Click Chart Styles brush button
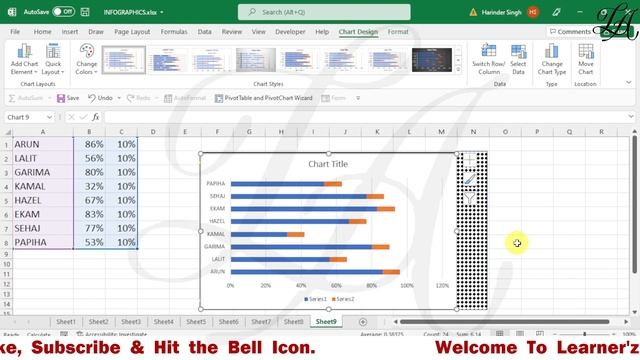The image size is (640, 360). point(470,179)
